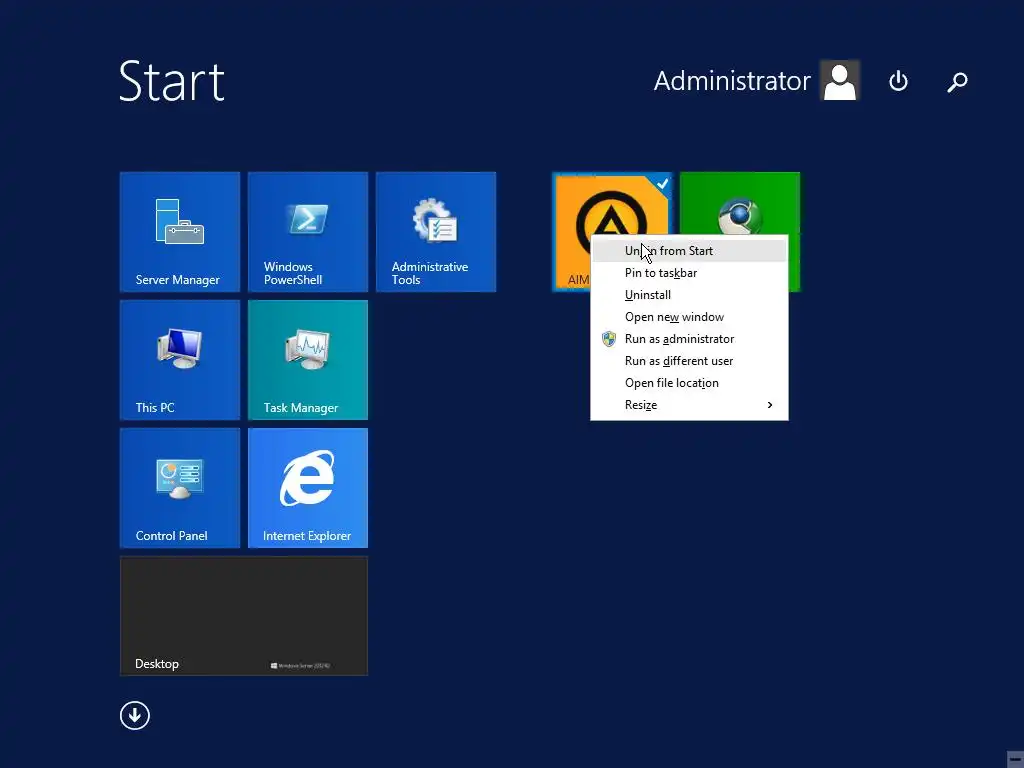Open the Server Manager tile
The width and height of the screenshot is (1024, 768).
point(180,232)
